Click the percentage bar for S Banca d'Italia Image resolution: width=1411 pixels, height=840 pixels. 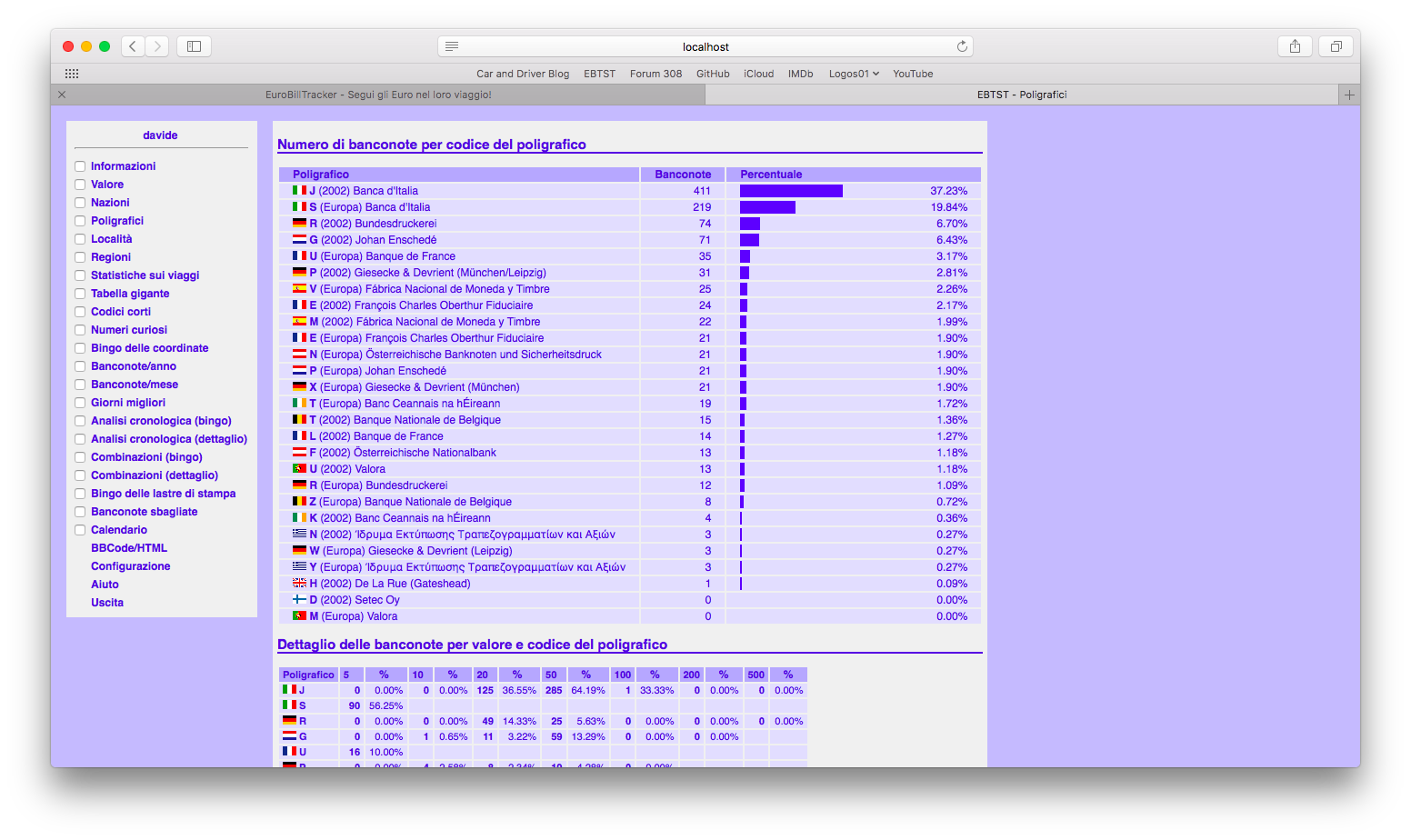(767, 207)
